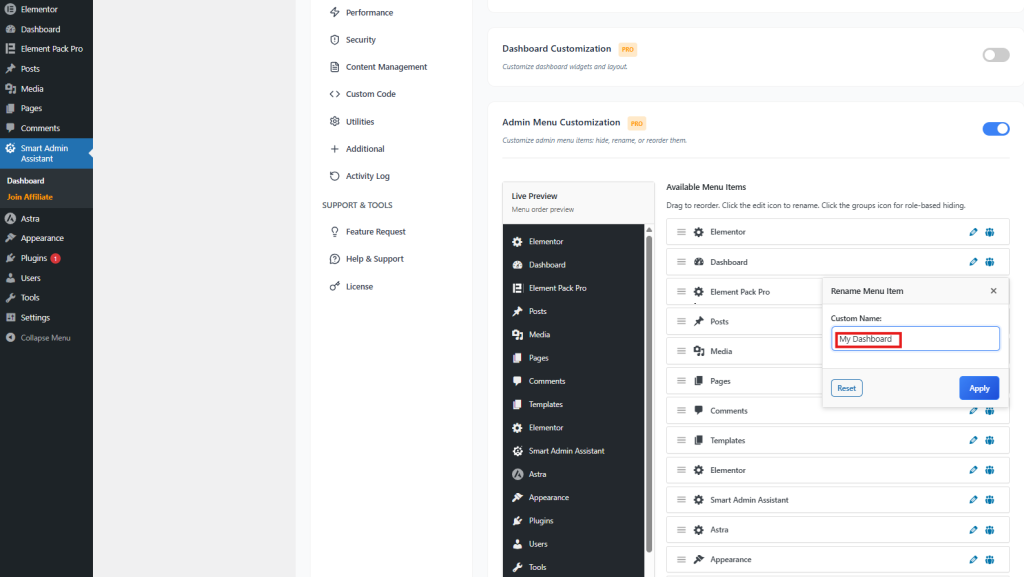Click the Dashboard submenu under Smart Admin Assistant
The height and width of the screenshot is (577, 1024).
[25, 181]
